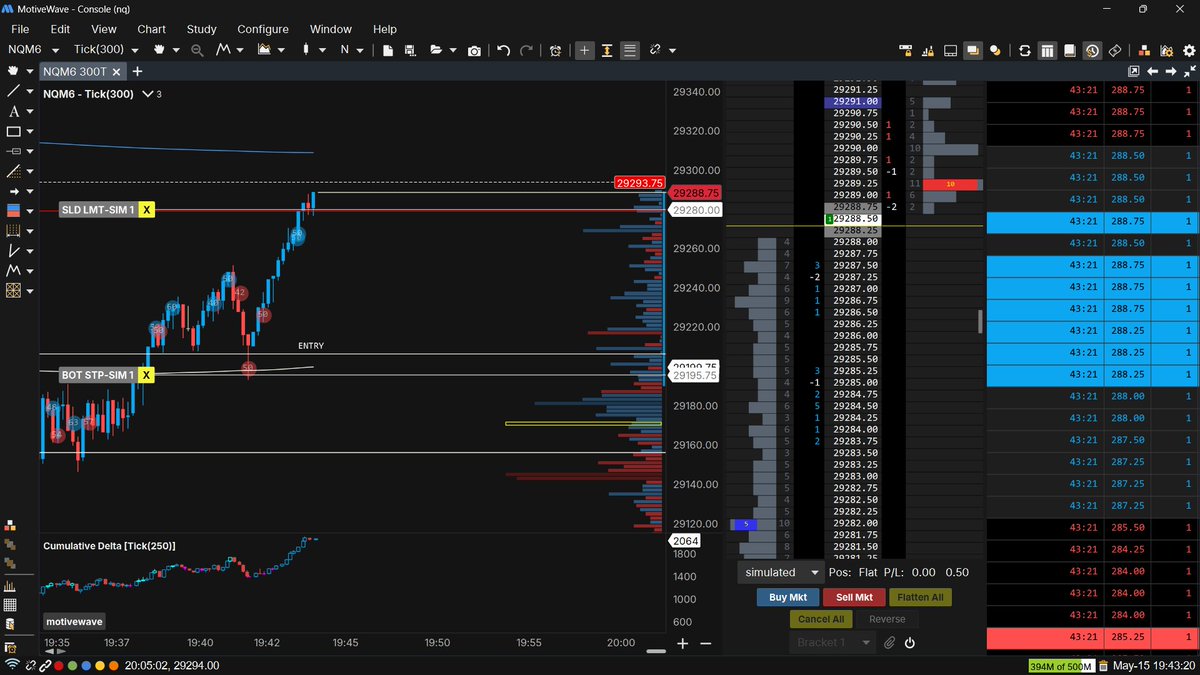Image resolution: width=1200 pixels, height=675 pixels.
Task: Click the Sell Mkt button
Action: point(854,597)
